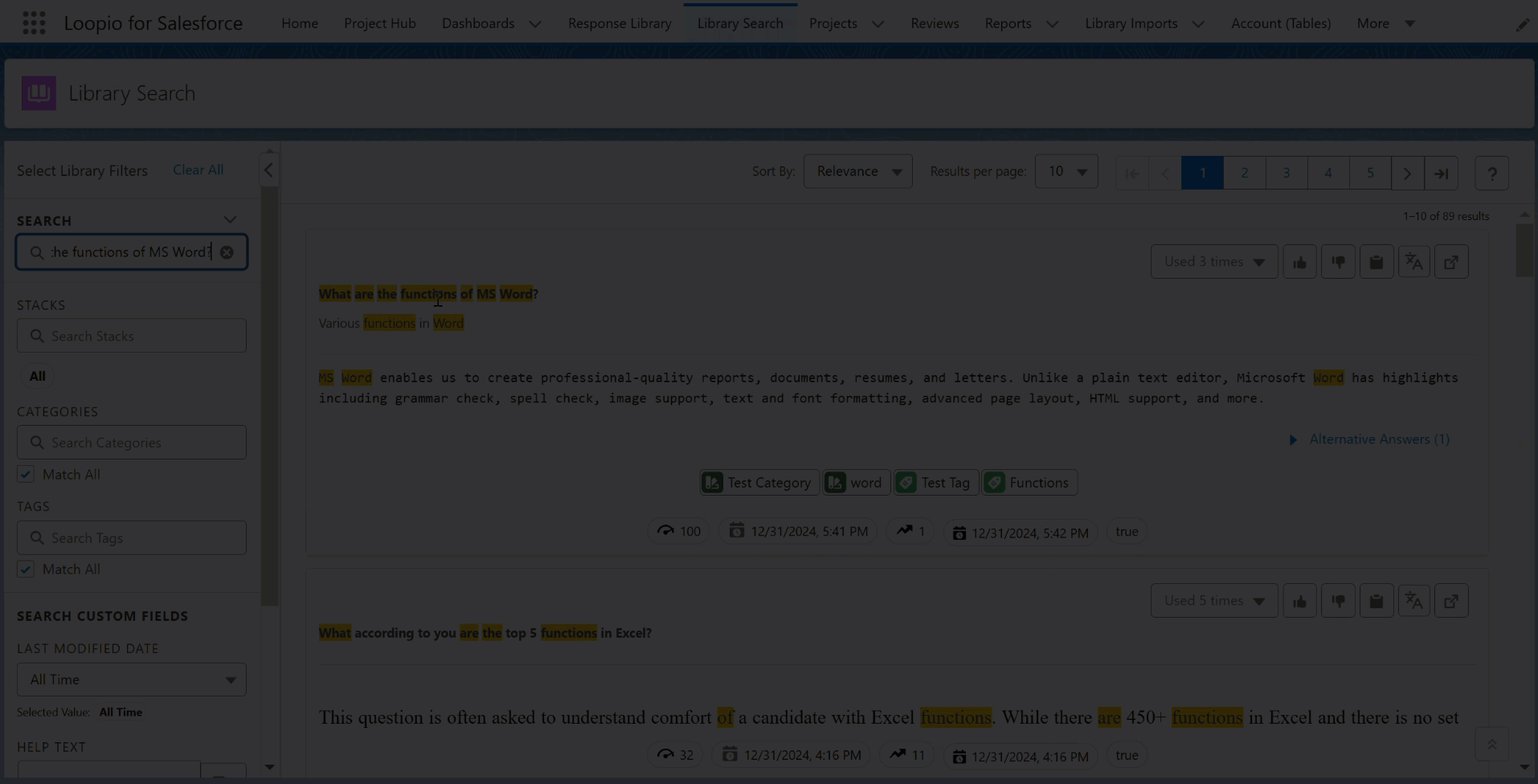Click the word category badge
Viewport: 1538px width, 784px height.
tap(856, 483)
